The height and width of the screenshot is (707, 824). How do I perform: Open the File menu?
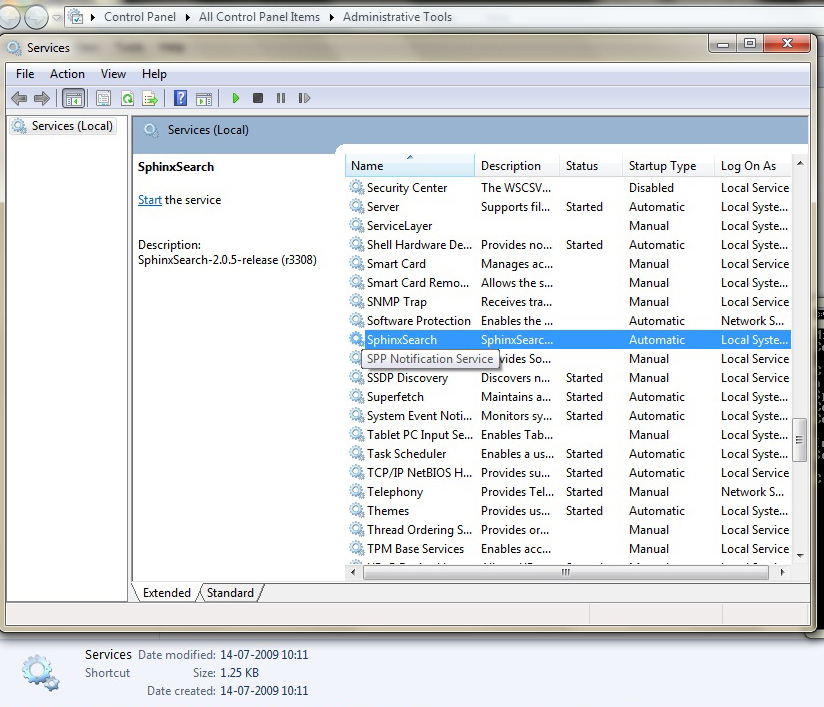pos(25,74)
